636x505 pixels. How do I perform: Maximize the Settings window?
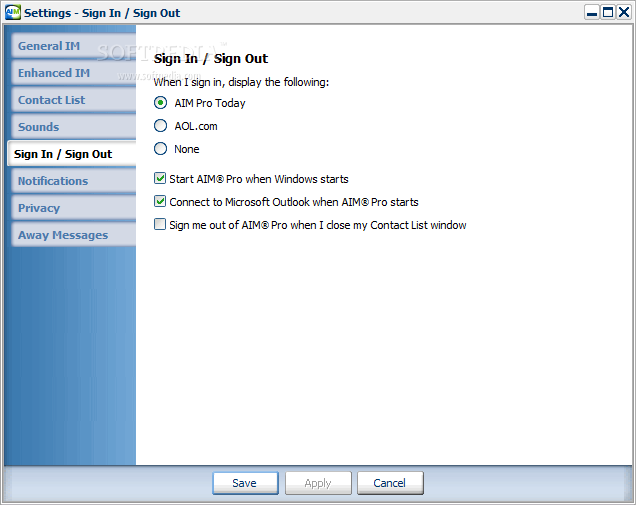tap(608, 13)
